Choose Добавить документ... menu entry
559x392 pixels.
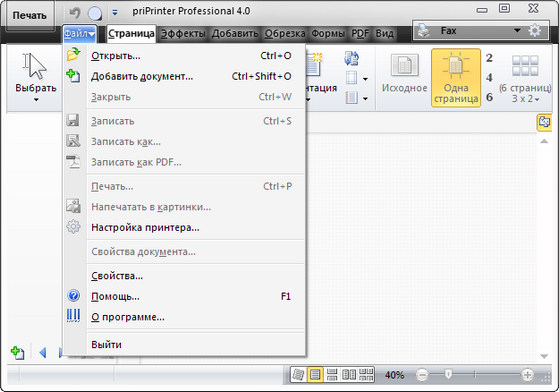coord(185,76)
